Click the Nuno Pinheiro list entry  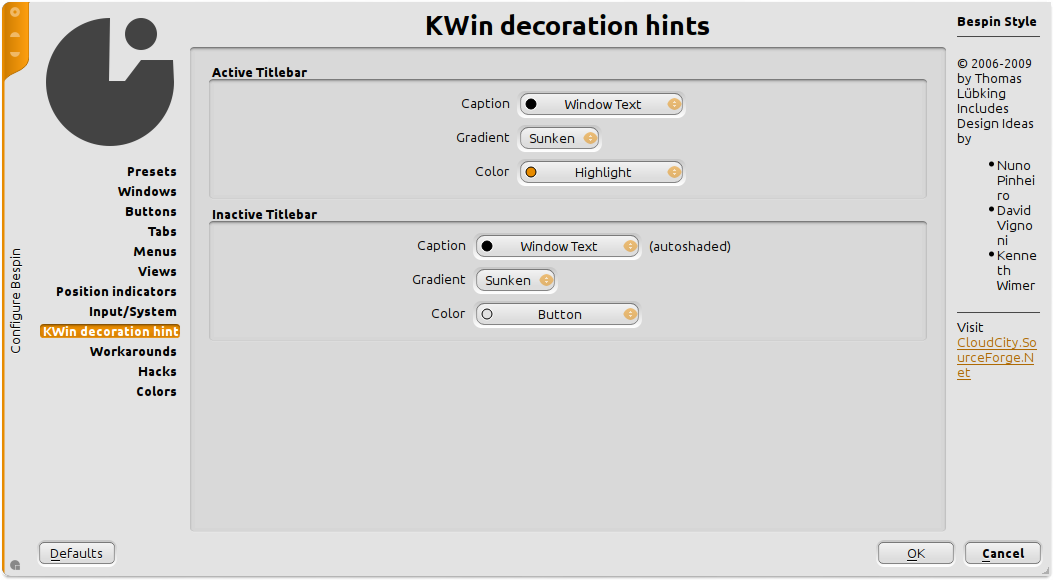1015,181
